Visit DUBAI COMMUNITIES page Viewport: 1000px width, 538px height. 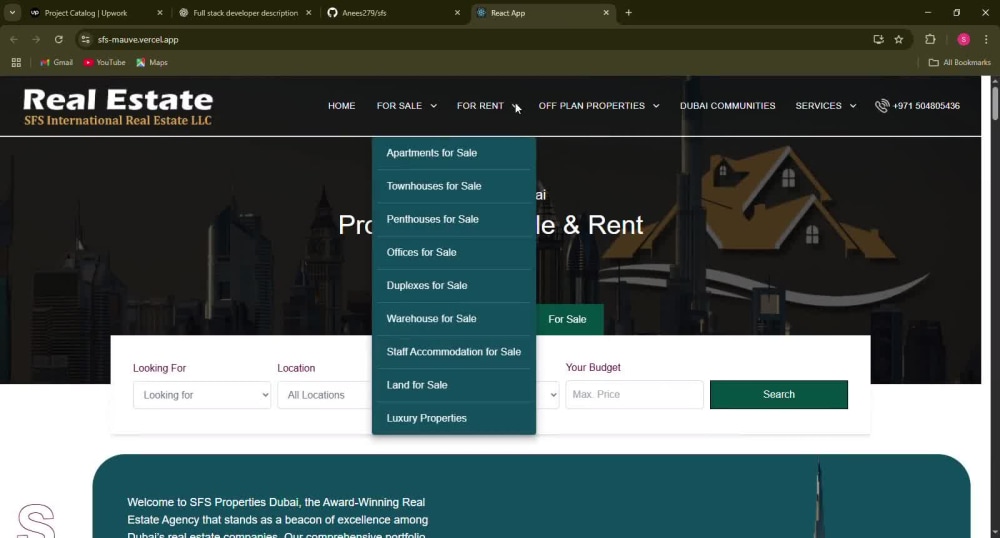click(728, 106)
